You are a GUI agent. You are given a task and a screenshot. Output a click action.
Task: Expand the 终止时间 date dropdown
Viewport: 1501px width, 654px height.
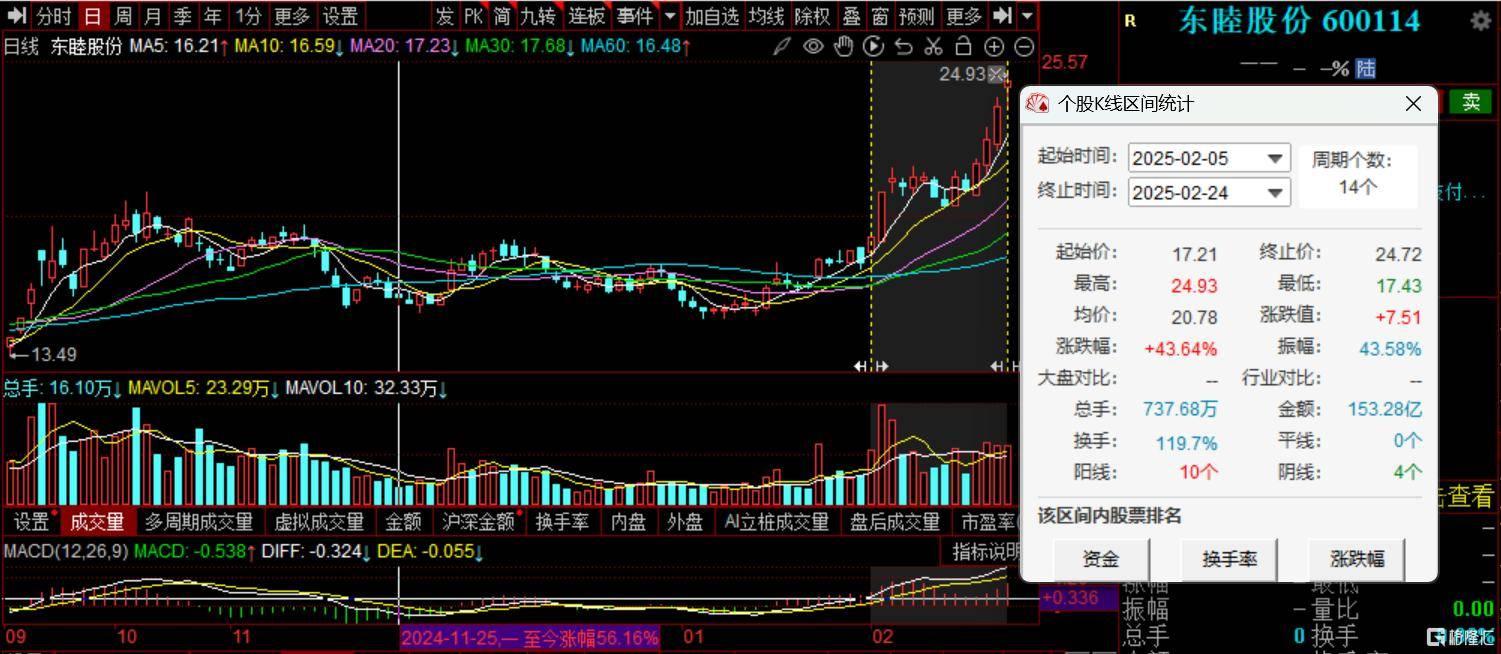pos(1275,192)
